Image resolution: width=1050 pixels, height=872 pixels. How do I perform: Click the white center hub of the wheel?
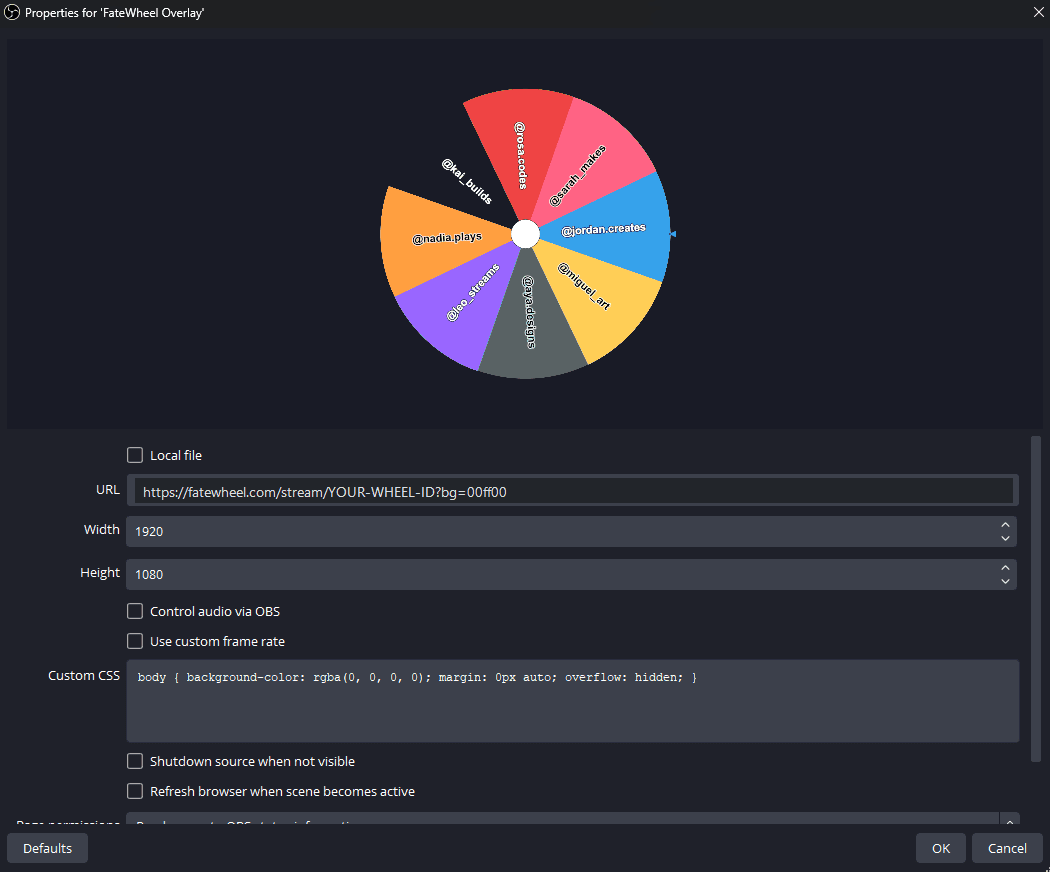(526, 234)
